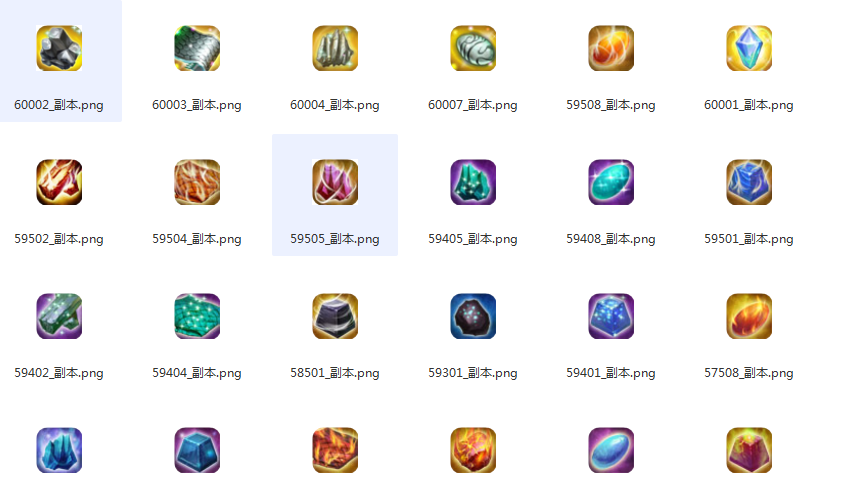
Task: Select the 60002_副本.png black ore icon
Action: (x=59, y=48)
